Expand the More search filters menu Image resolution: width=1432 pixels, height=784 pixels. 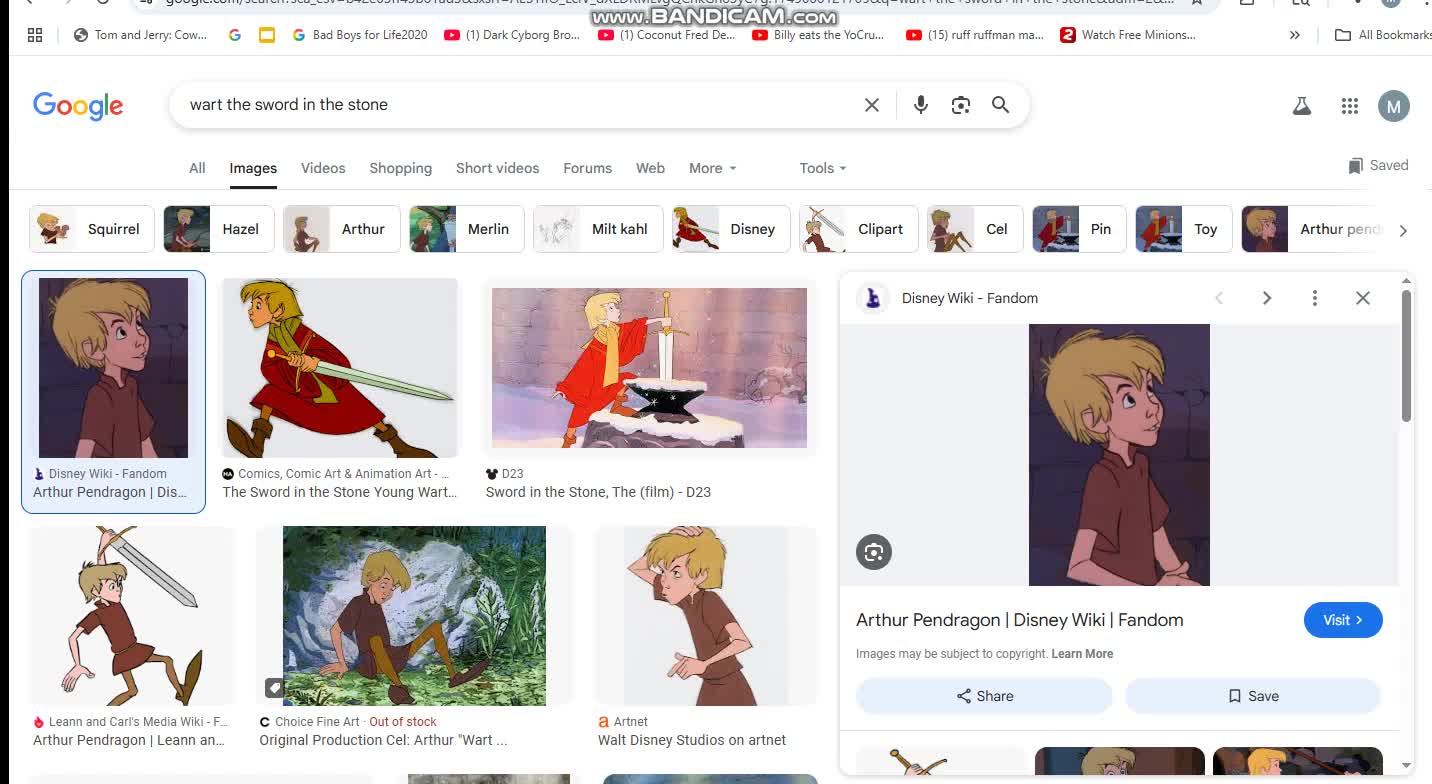coord(712,168)
